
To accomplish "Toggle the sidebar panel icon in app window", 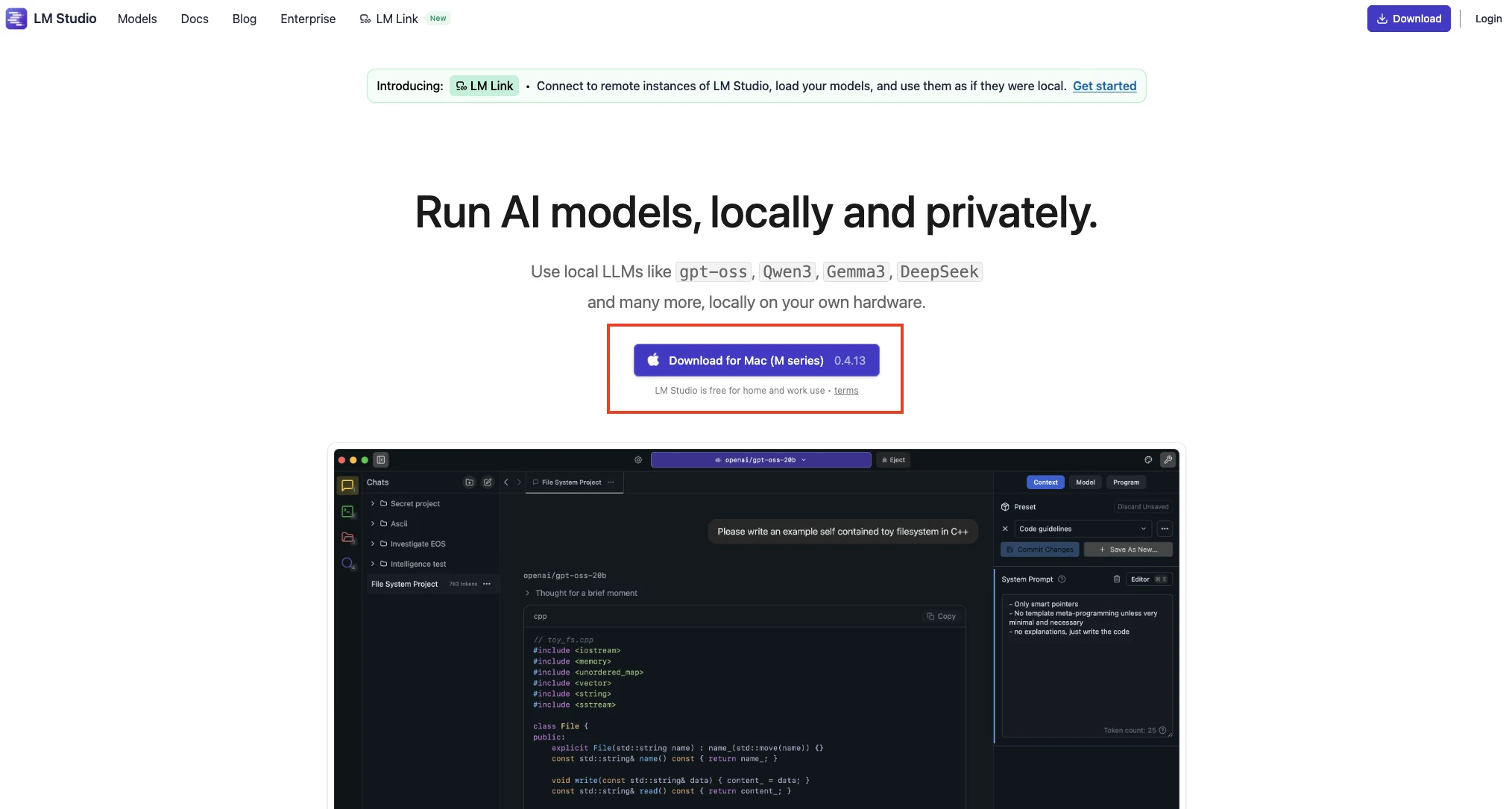I will pyautogui.click(x=381, y=460).
